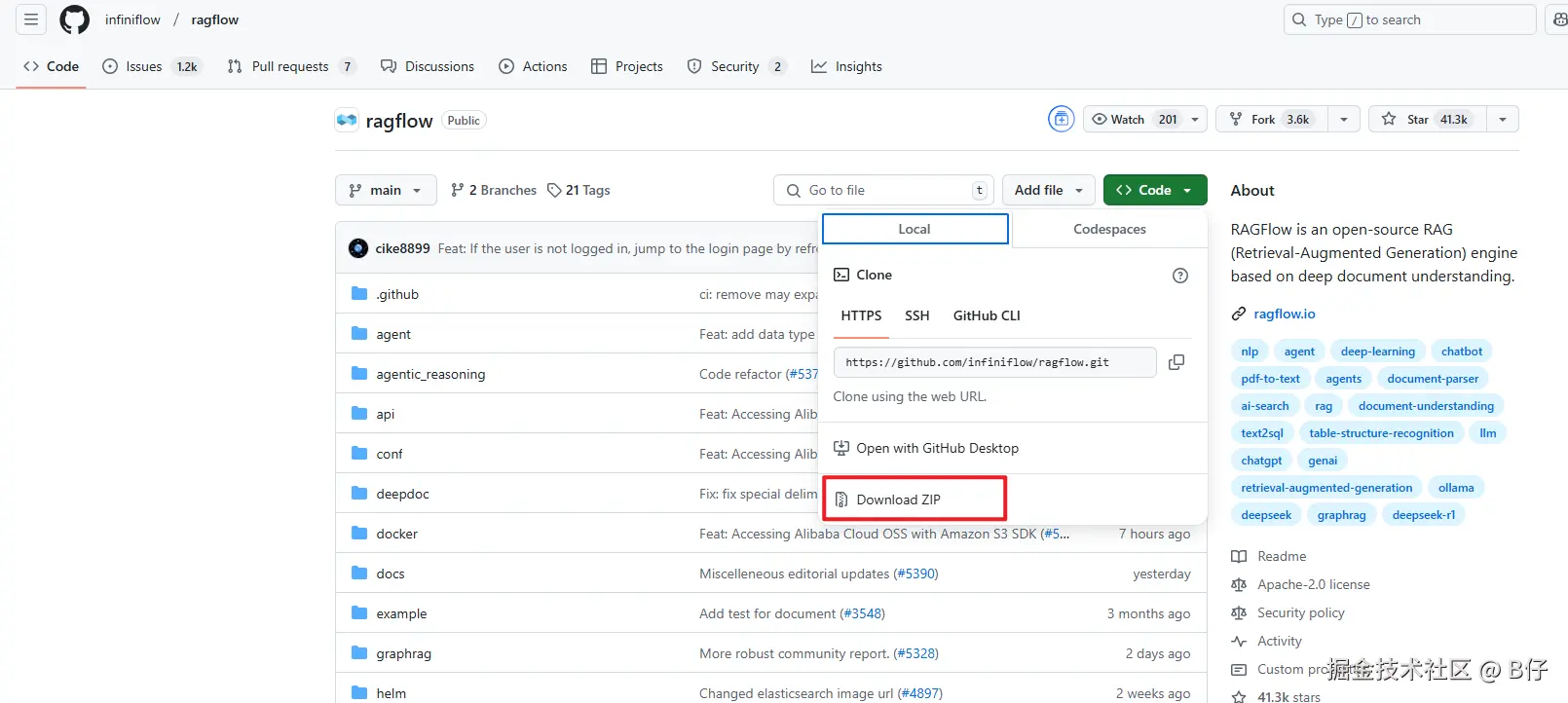Click the search magnifier icon in top bar
The width and height of the screenshot is (1568, 703).
[x=1299, y=19]
